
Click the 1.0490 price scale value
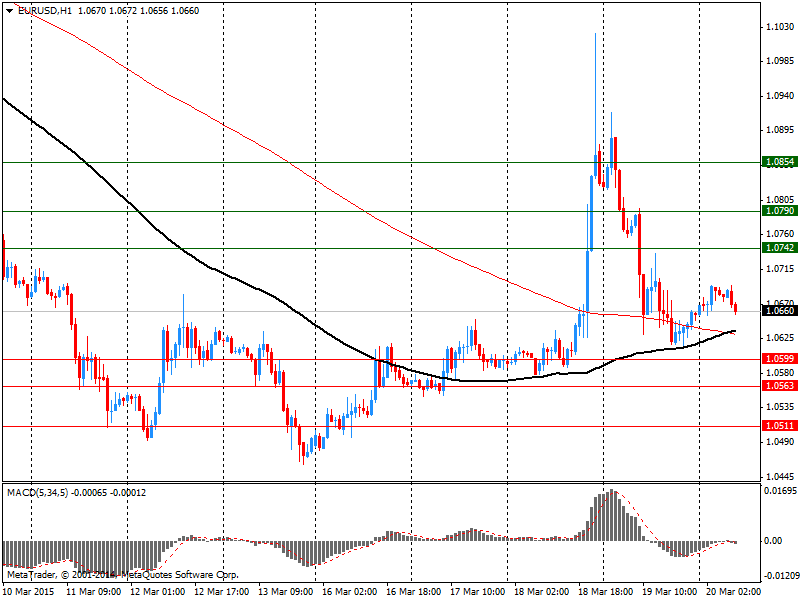pyautogui.click(x=781, y=442)
